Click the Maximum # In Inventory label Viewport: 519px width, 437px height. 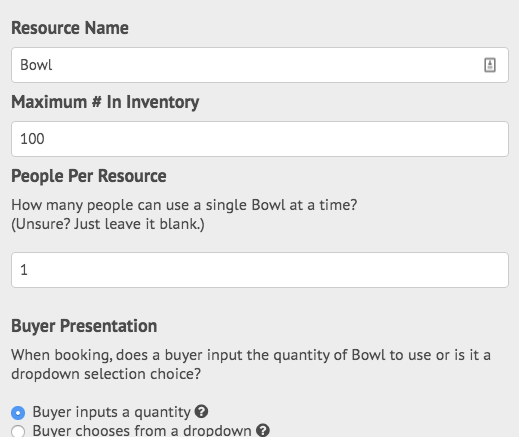point(105,102)
